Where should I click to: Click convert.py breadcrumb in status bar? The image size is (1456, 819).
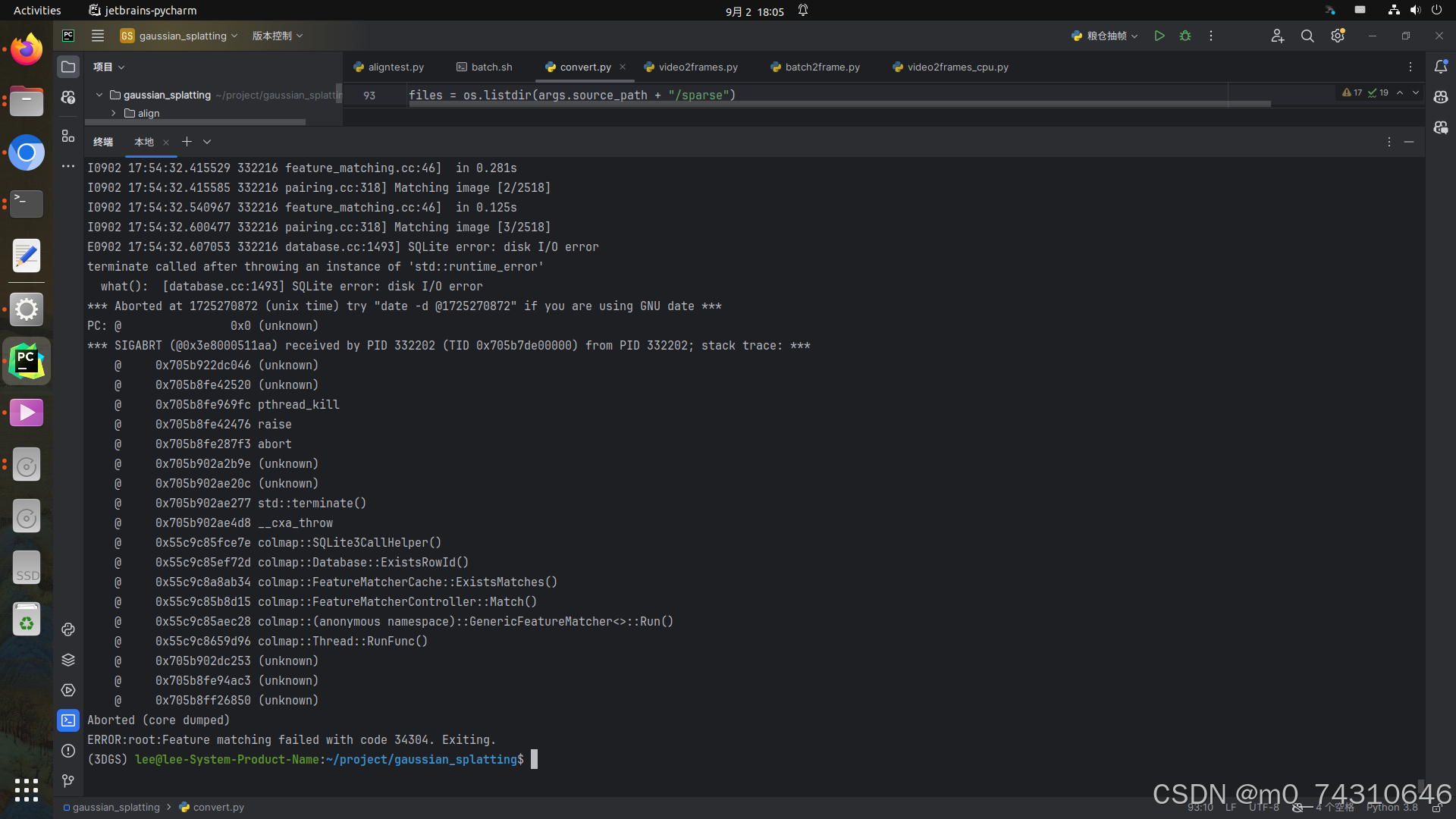212,807
